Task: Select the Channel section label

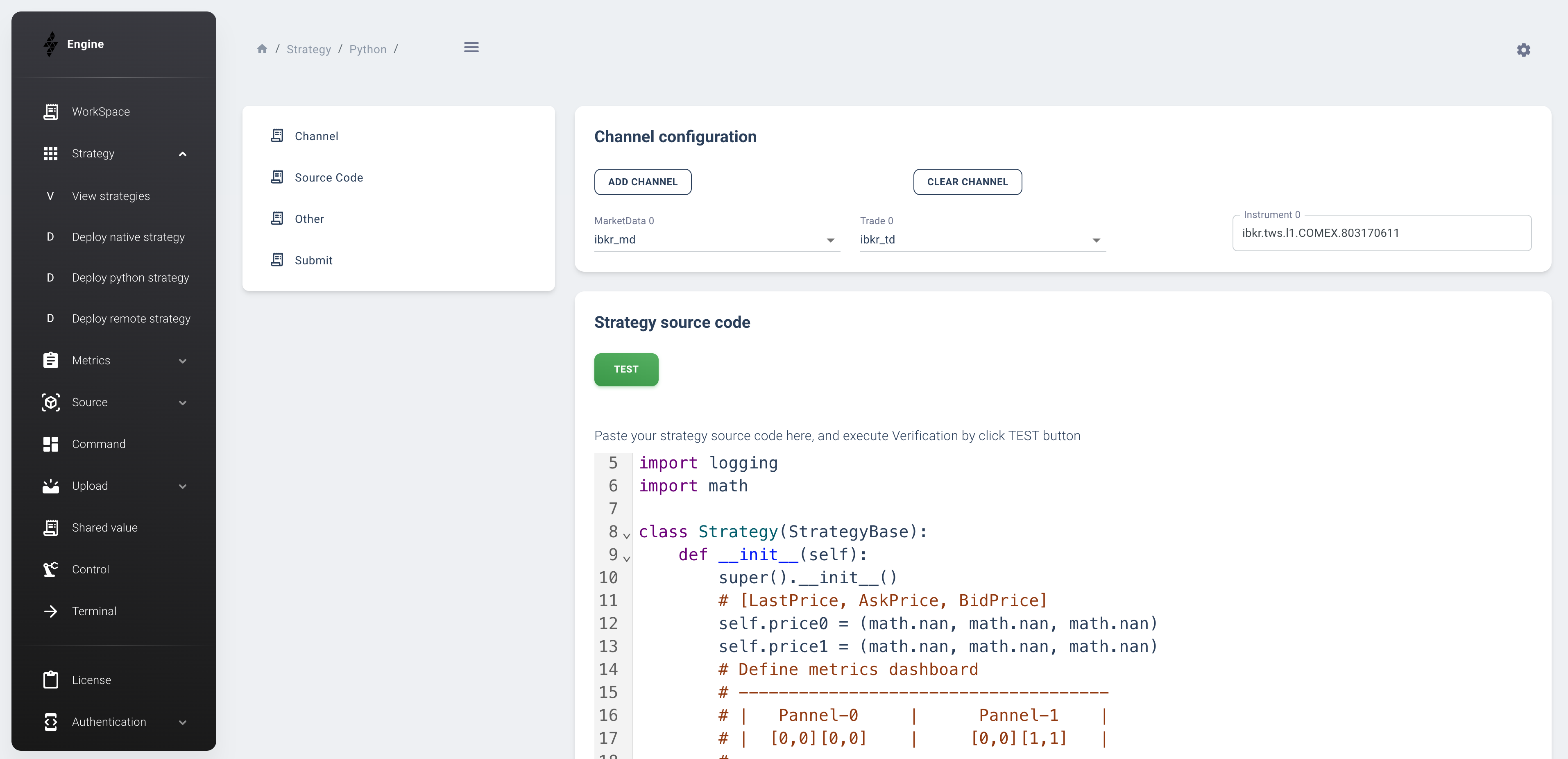Action: click(x=316, y=136)
